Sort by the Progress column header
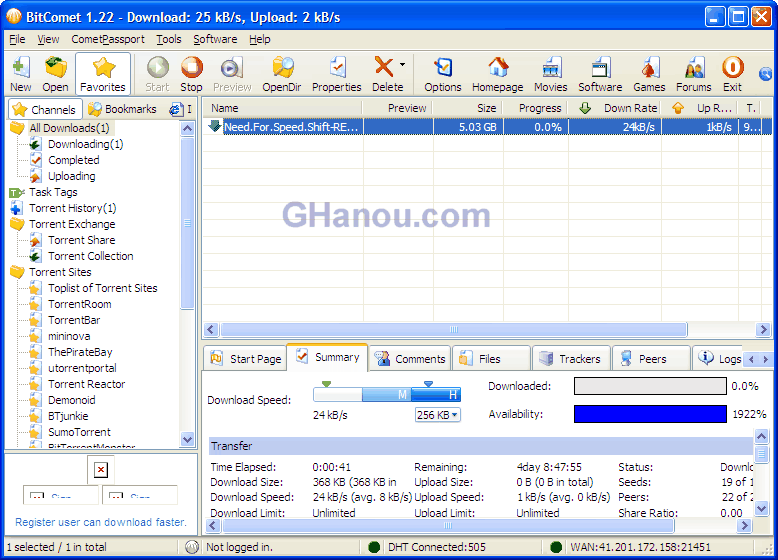Viewport: 778px width, 560px height. [536, 108]
